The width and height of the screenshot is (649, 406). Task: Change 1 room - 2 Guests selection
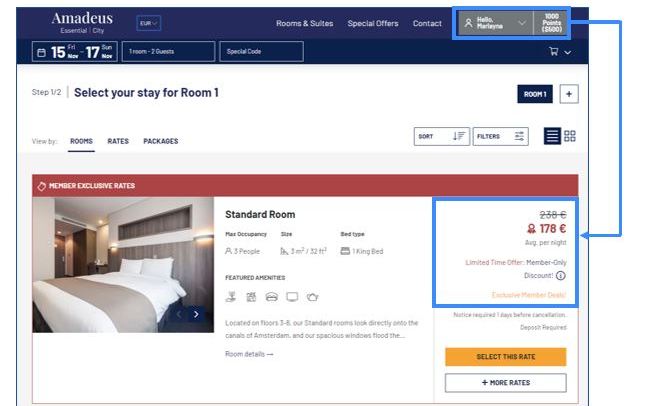coord(168,52)
